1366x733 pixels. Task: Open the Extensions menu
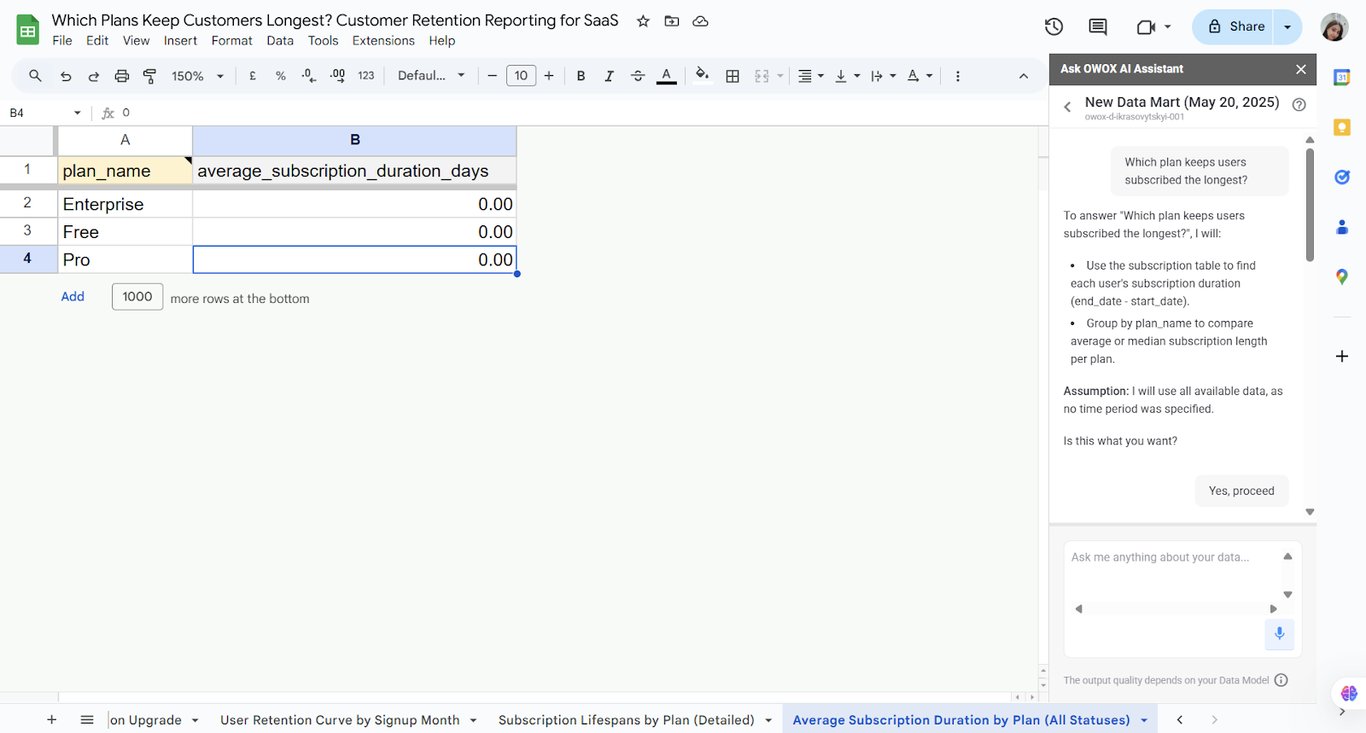point(383,41)
